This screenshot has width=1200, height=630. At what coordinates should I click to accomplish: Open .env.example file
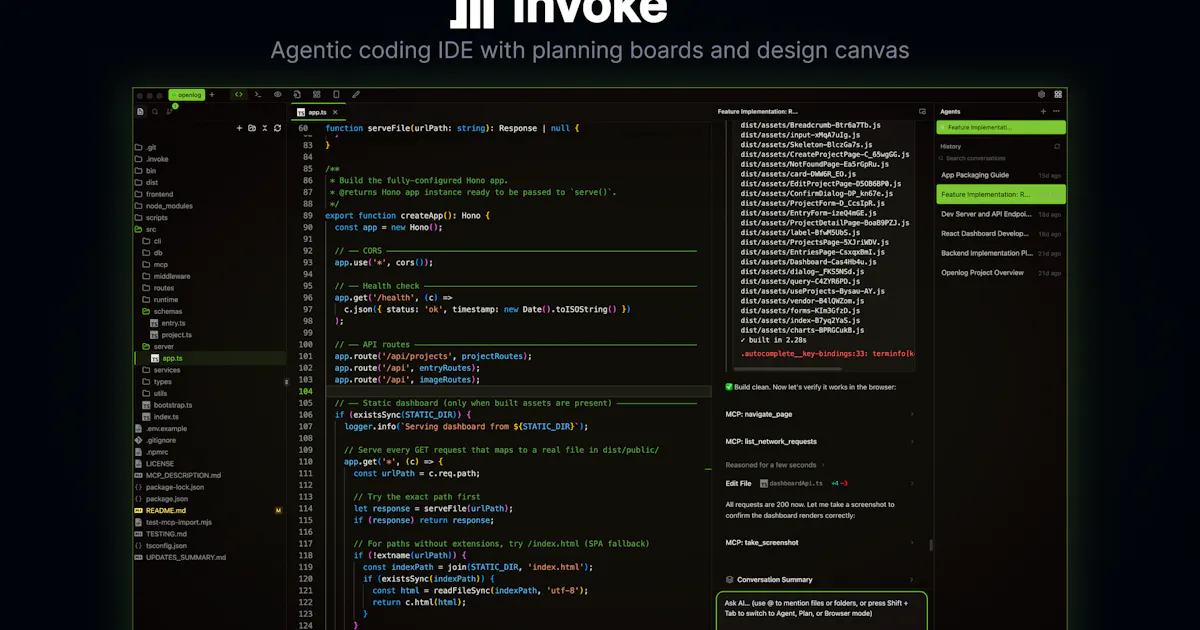click(x=160, y=428)
